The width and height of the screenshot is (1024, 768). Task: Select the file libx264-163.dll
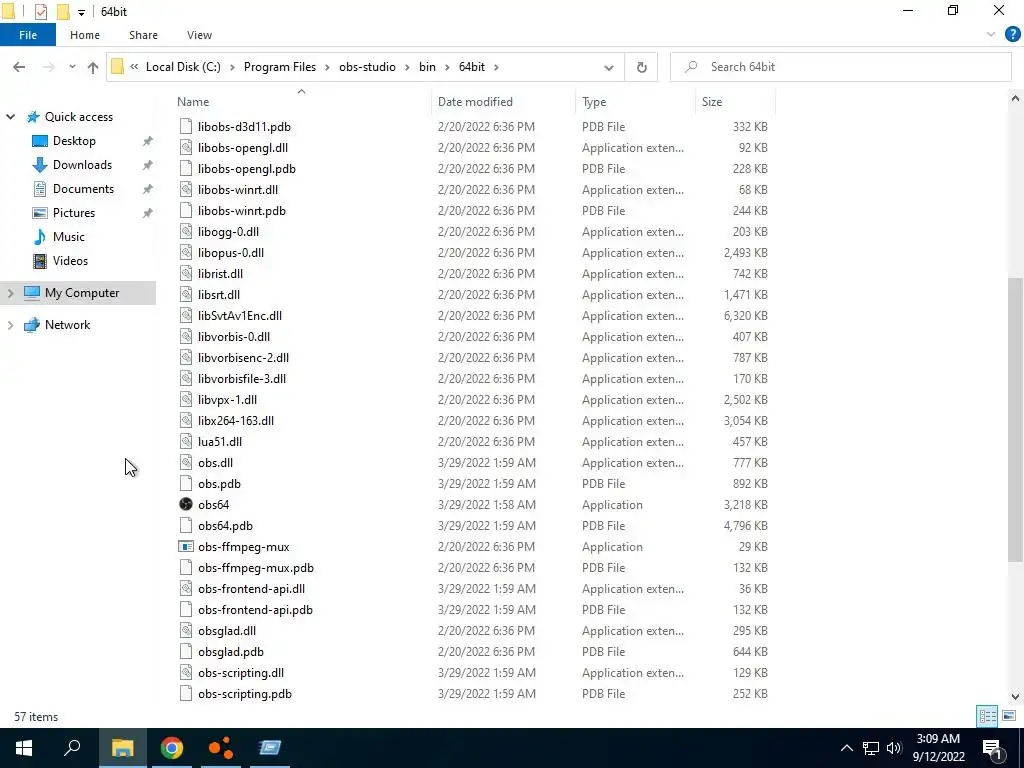point(236,421)
